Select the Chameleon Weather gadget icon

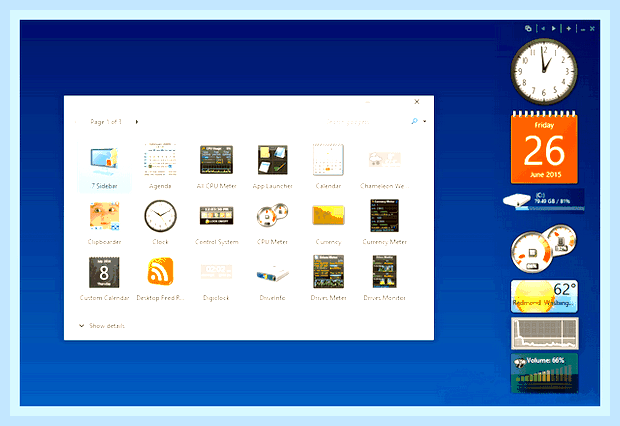pyautogui.click(x=384, y=159)
